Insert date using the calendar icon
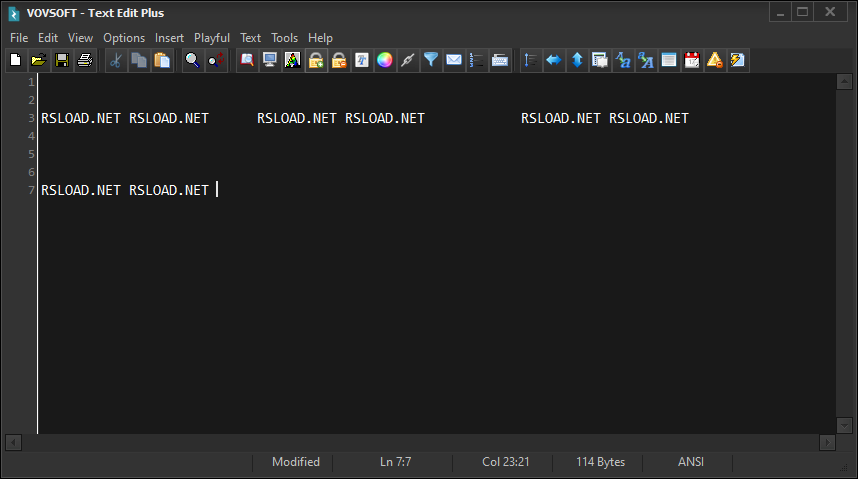This screenshot has width=858, height=479. [692, 60]
